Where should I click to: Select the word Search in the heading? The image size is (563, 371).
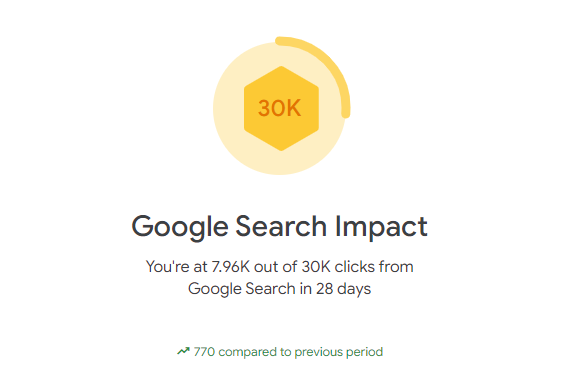pyautogui.click(x=281, y=226)
